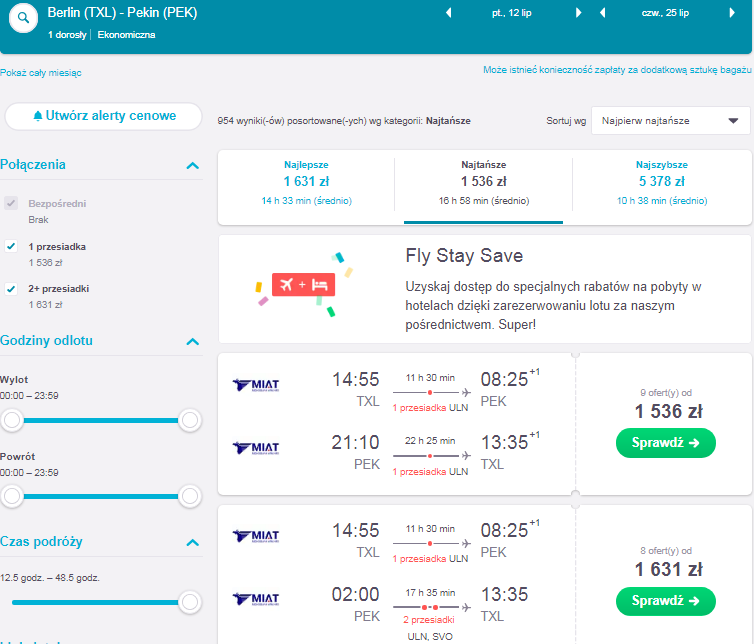Click Sprawdź for the 1 536 zł offer
Viewport: 754px width, 644px height.
pyautogui.click(x=666, y=442)
